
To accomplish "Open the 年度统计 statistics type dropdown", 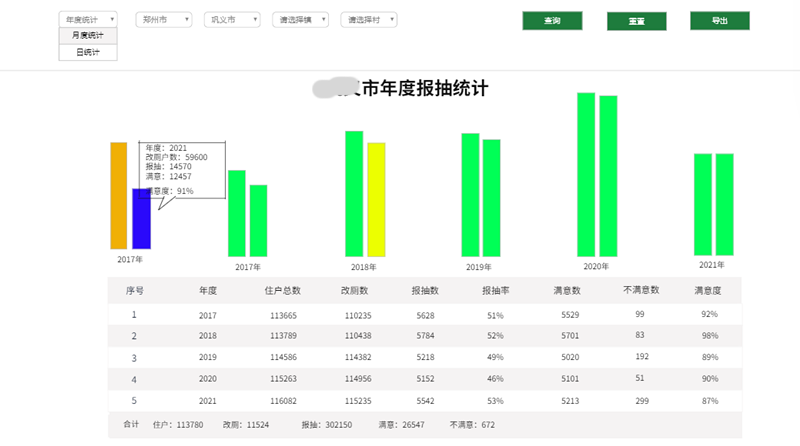I will [x=89, y=19].
